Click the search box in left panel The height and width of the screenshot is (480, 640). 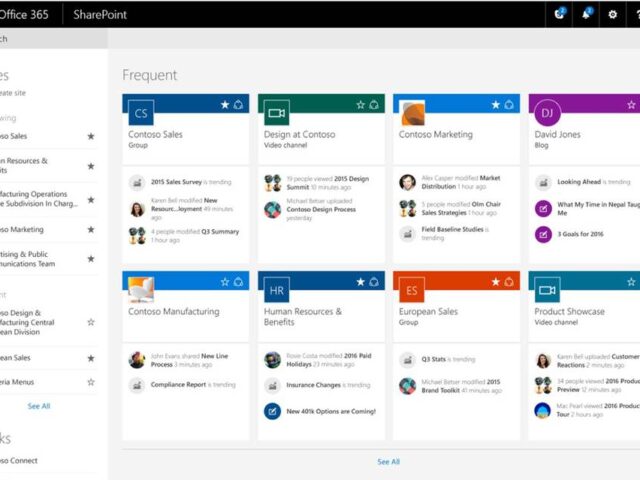[53, 39]
